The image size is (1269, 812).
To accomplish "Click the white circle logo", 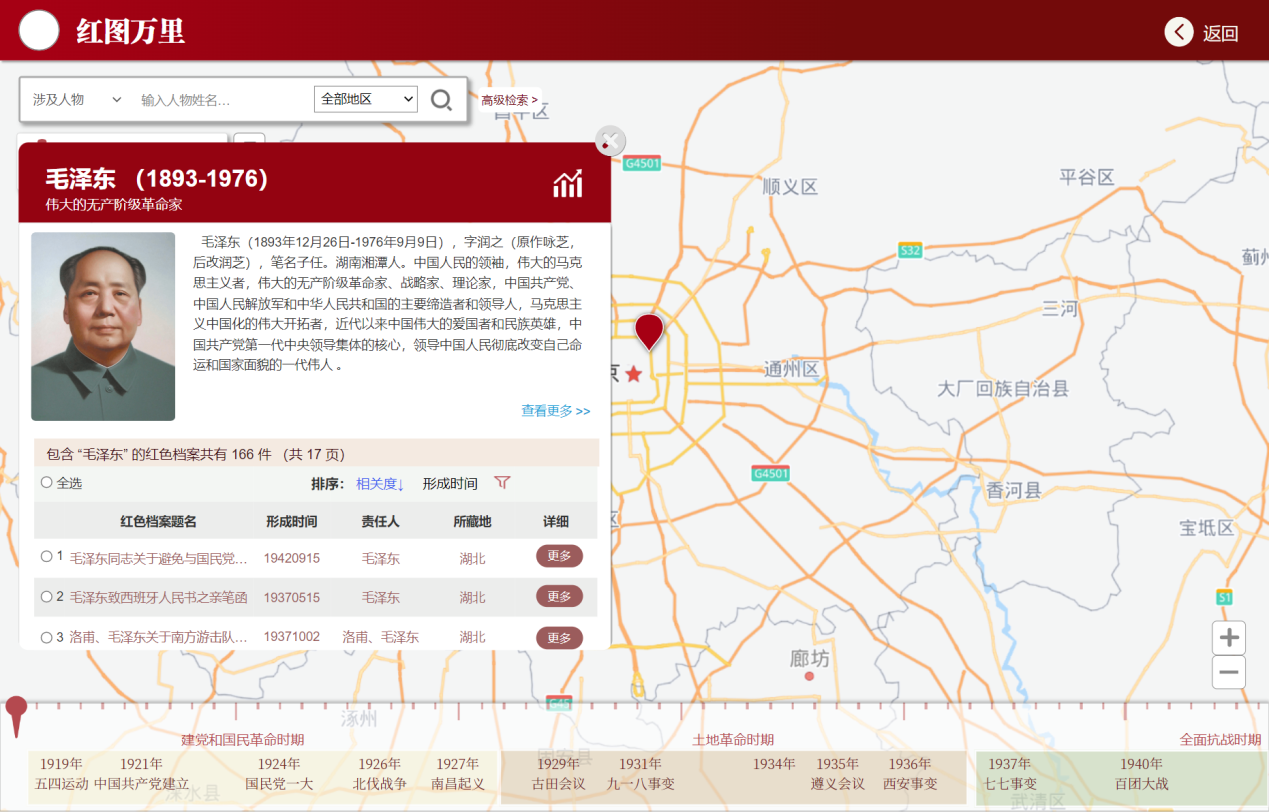I will pyautogui.click(x=40, y=30).
